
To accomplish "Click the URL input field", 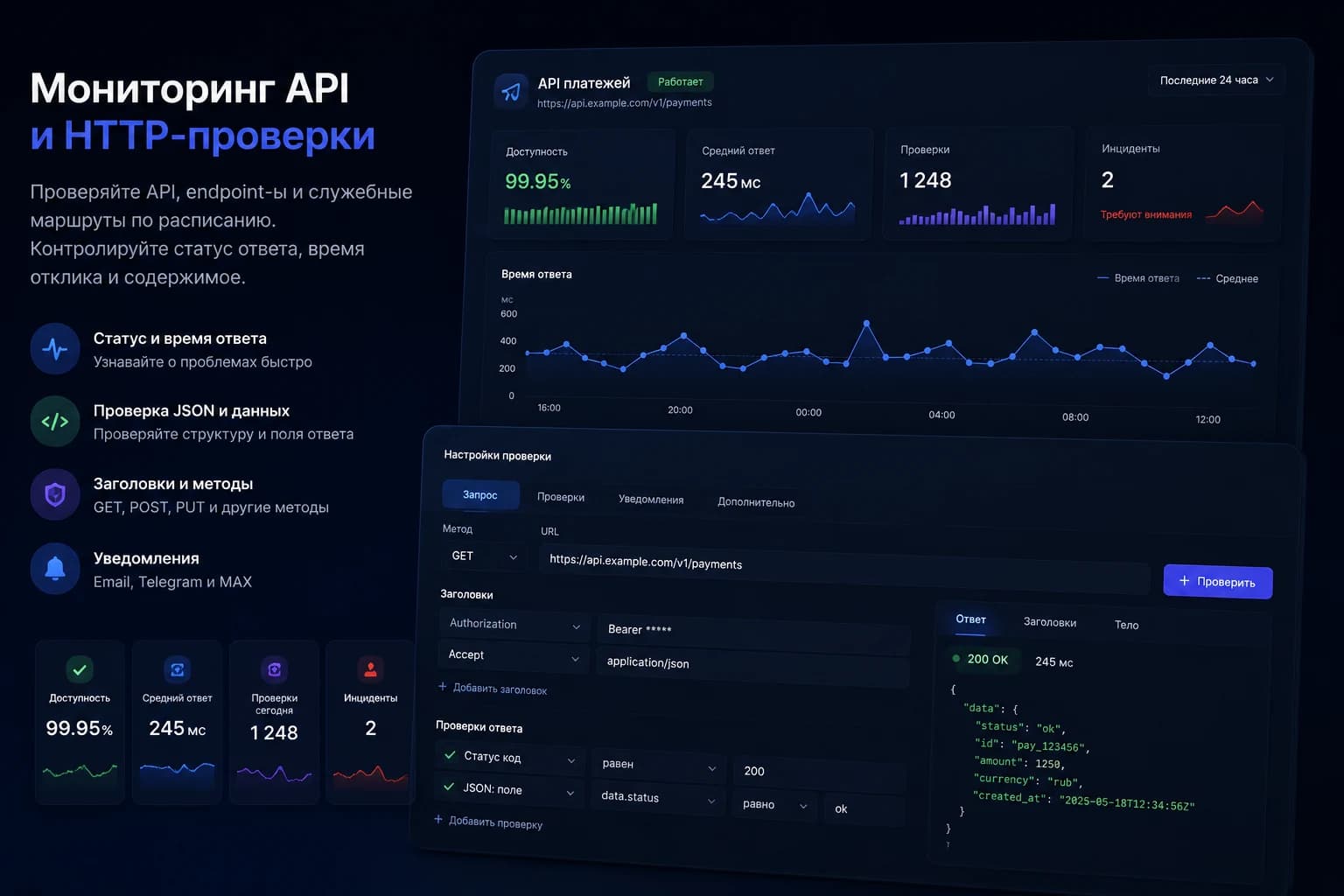I will pyautogui.click(x=844, y=571).
